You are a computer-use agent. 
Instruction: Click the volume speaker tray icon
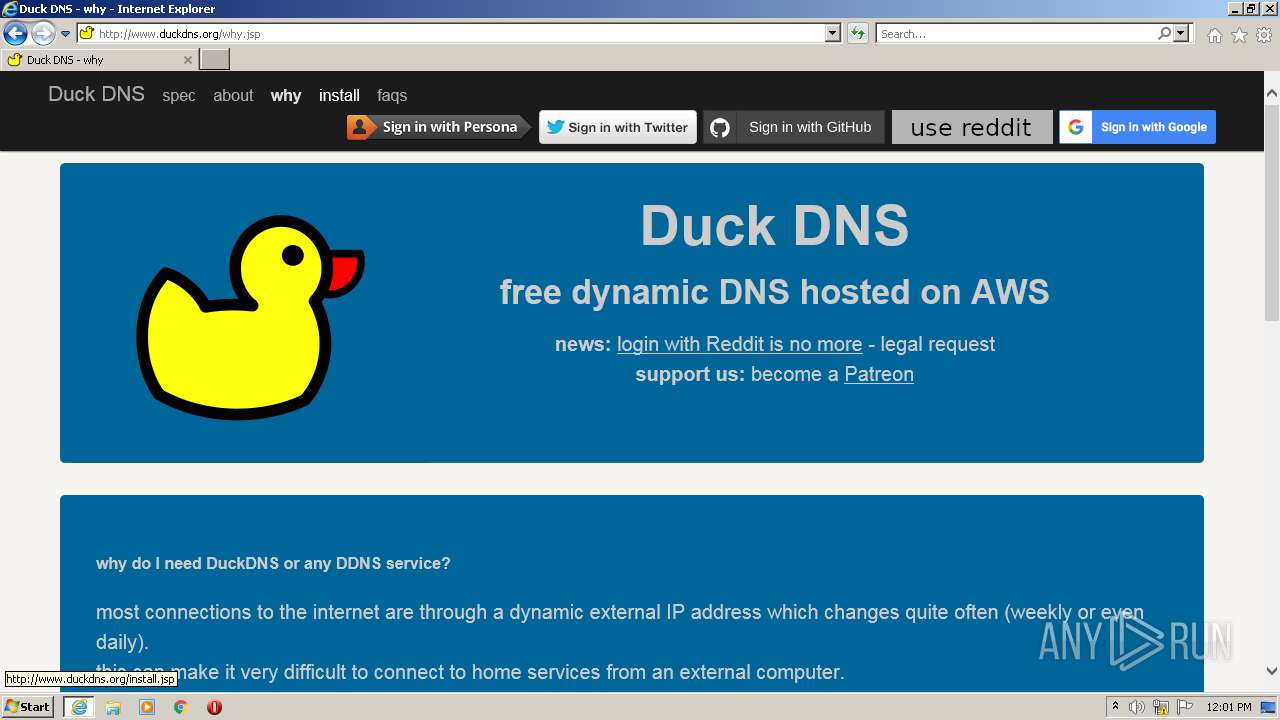coord(1137,707)
